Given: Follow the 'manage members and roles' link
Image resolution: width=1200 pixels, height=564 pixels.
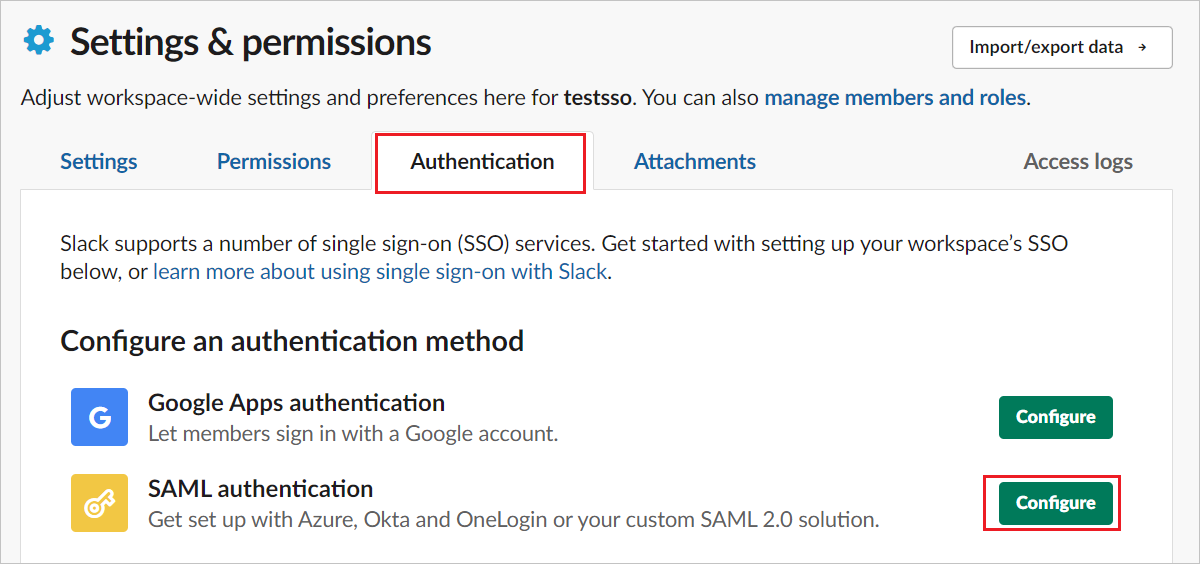Looking at the screenshot, I should [895, 98].
